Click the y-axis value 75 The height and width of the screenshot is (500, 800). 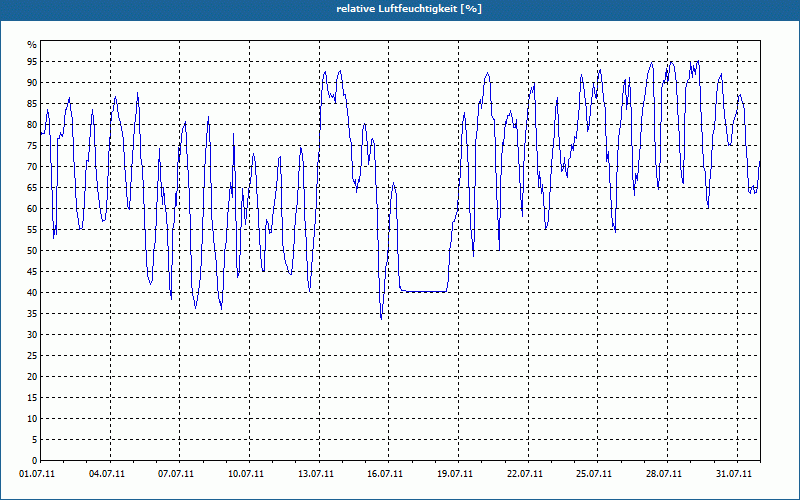pos(32,146)
